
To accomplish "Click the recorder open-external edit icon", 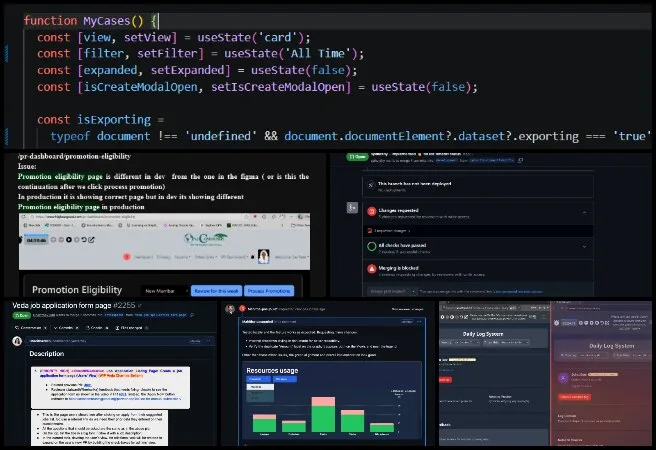I will click(x=91, y=240).
